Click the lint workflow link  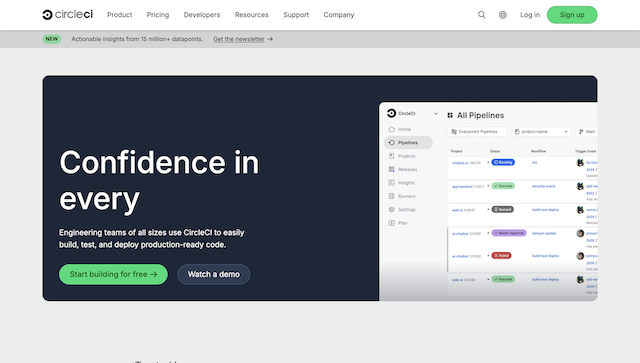(535, 163)
